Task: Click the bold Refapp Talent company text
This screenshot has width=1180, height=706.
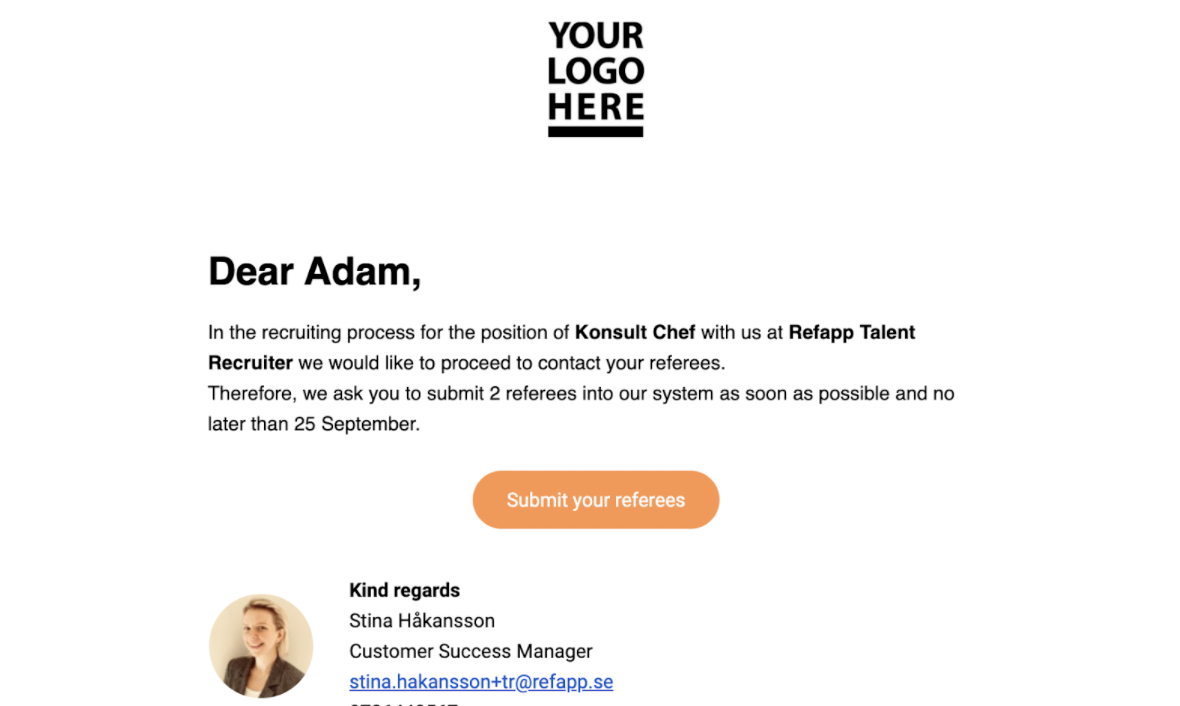Action: [851, 333]
